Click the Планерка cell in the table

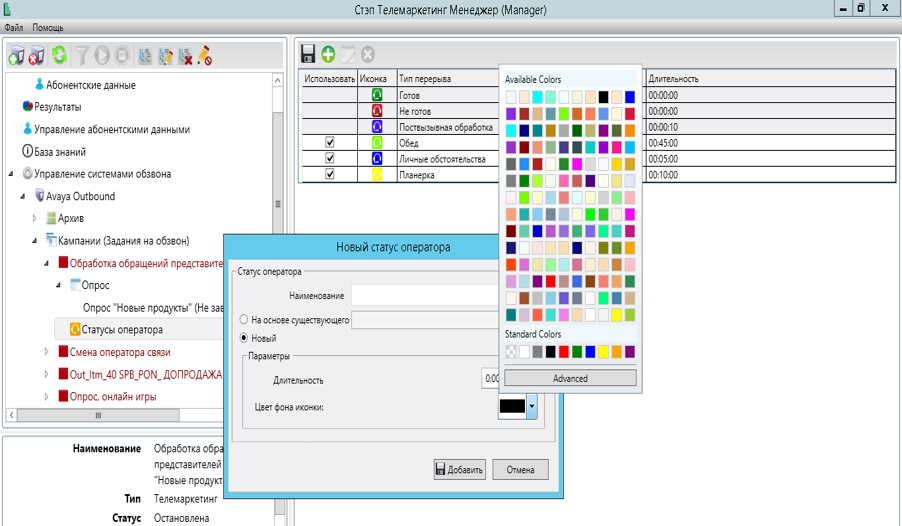(448, 175)
